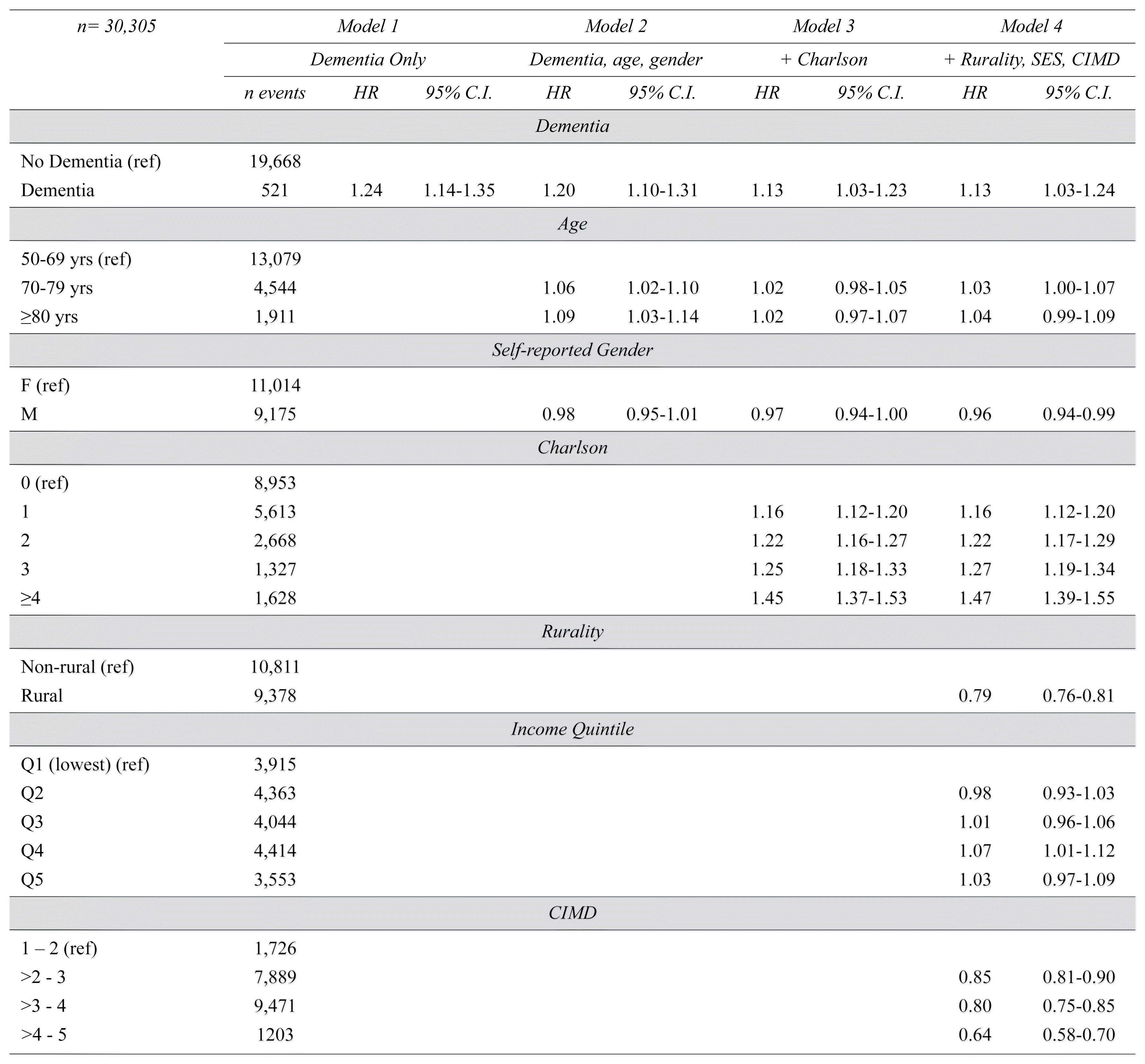Select the + Rurality, SES, CIMD subheading
The height and width of the screenshot is (1064, 1145).
[x=1031, y=60]
